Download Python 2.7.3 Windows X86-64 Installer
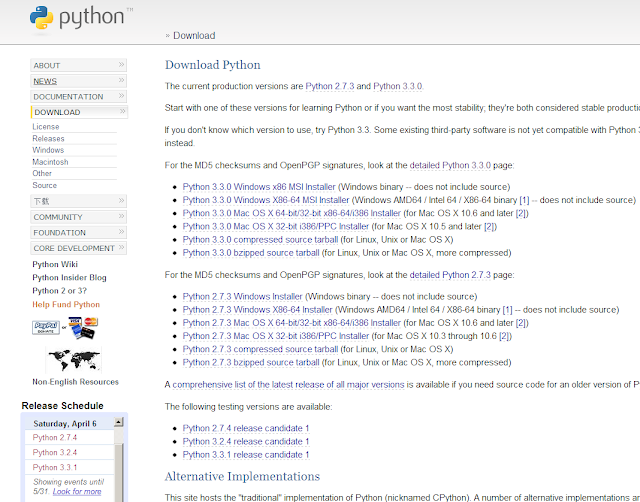Image resolution: width=640 pixels, height=502 pixels. pyautogui.click(x=258, y=310)
